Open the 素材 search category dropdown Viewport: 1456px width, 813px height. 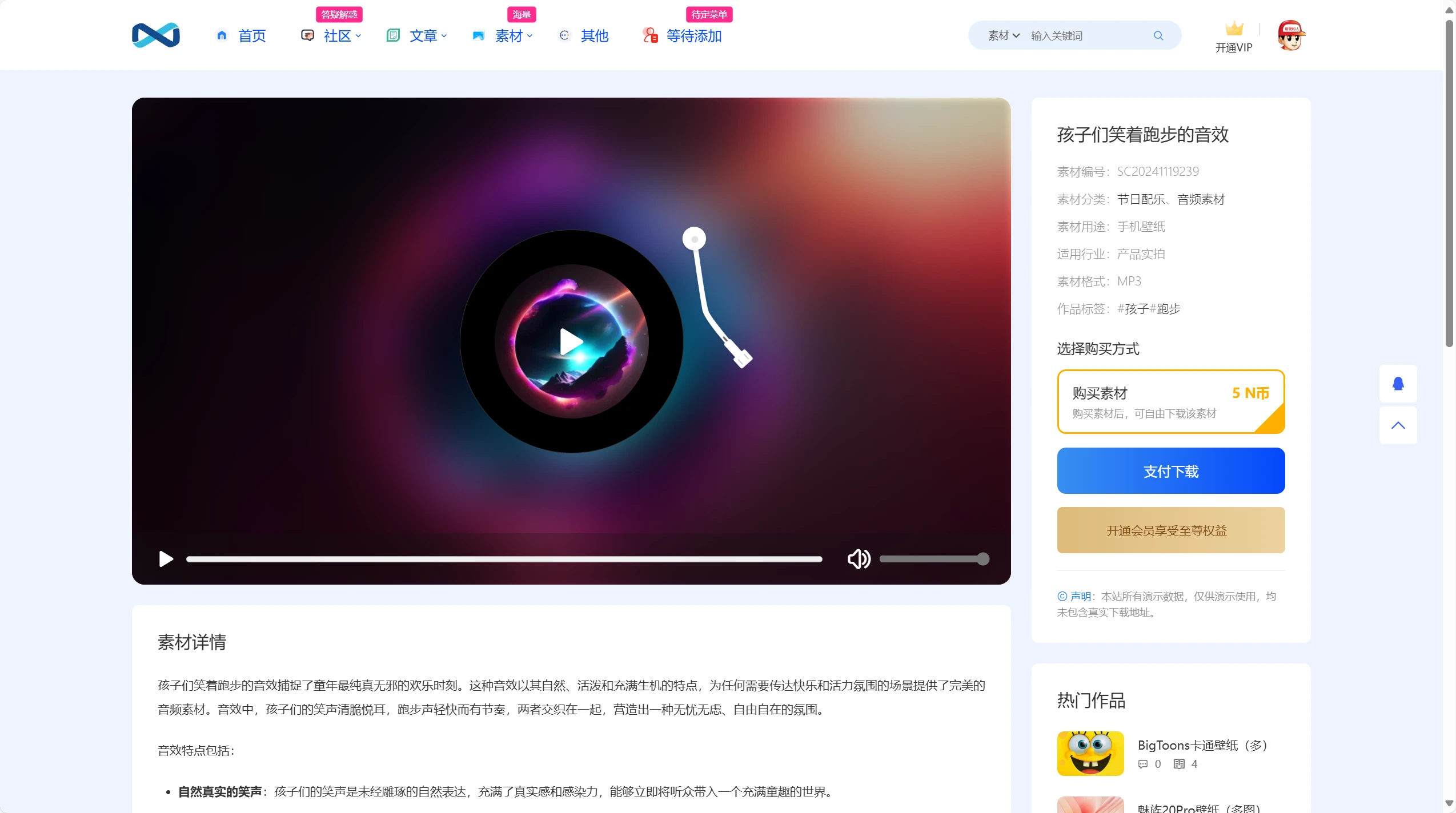tap(1004, 35)
